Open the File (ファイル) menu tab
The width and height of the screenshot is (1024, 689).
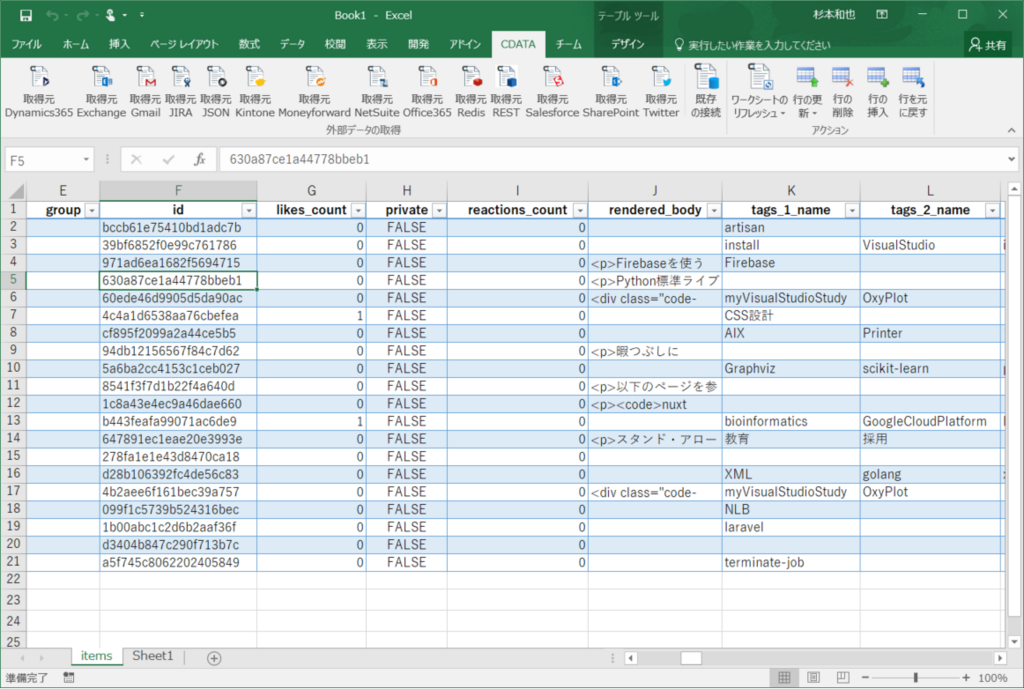(x=27, y=44)
